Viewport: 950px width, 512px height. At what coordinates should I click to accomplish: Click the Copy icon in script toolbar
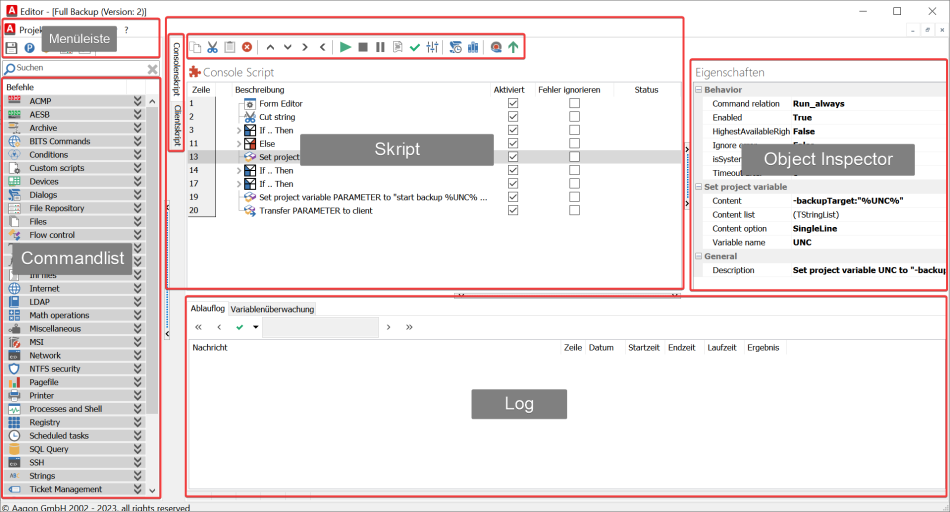pos(195,47)
